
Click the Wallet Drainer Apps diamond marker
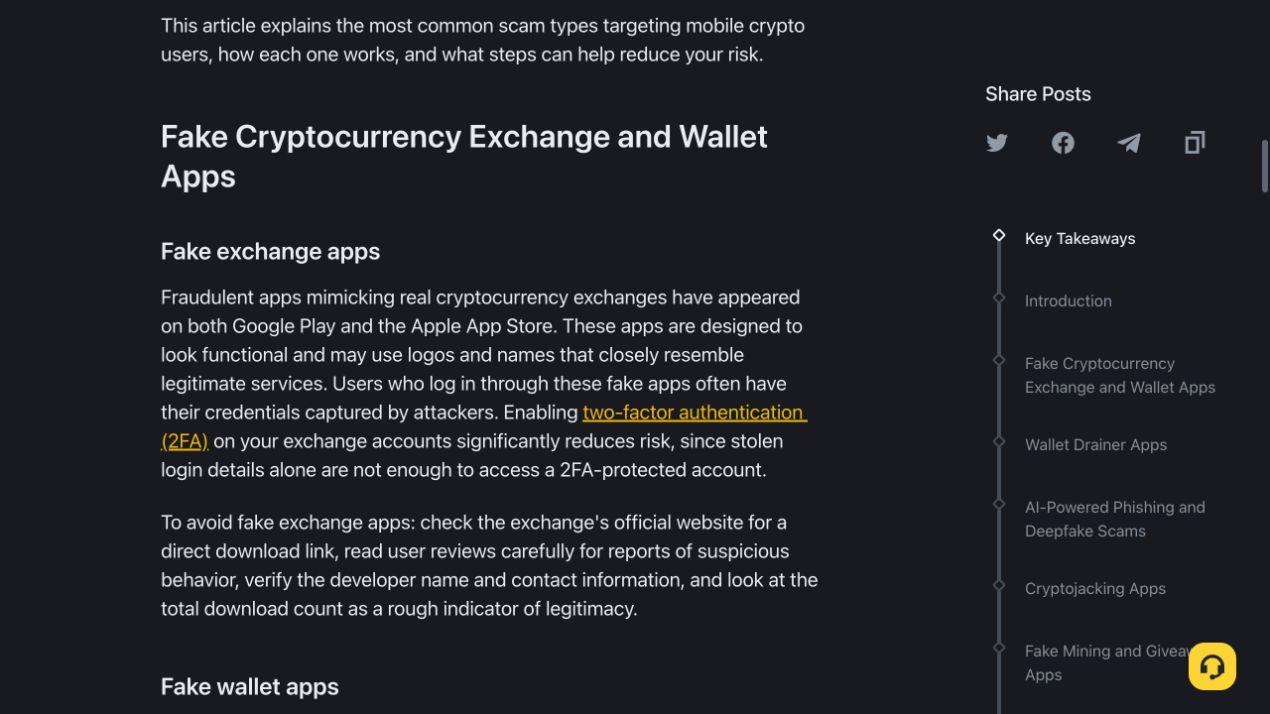(x=999, y=441)
